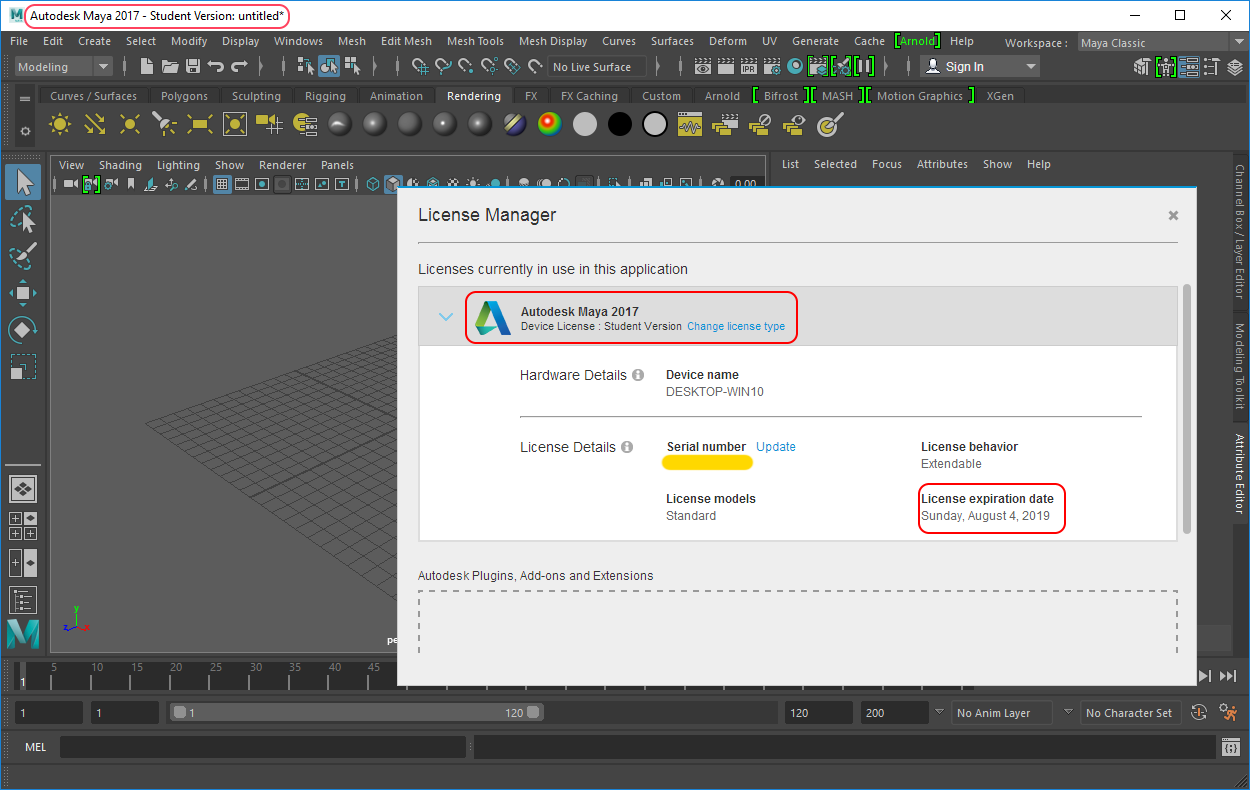Create a spot light from the shelf
Viewport: 1250px width, 790px height.
[x=165, y=124]
